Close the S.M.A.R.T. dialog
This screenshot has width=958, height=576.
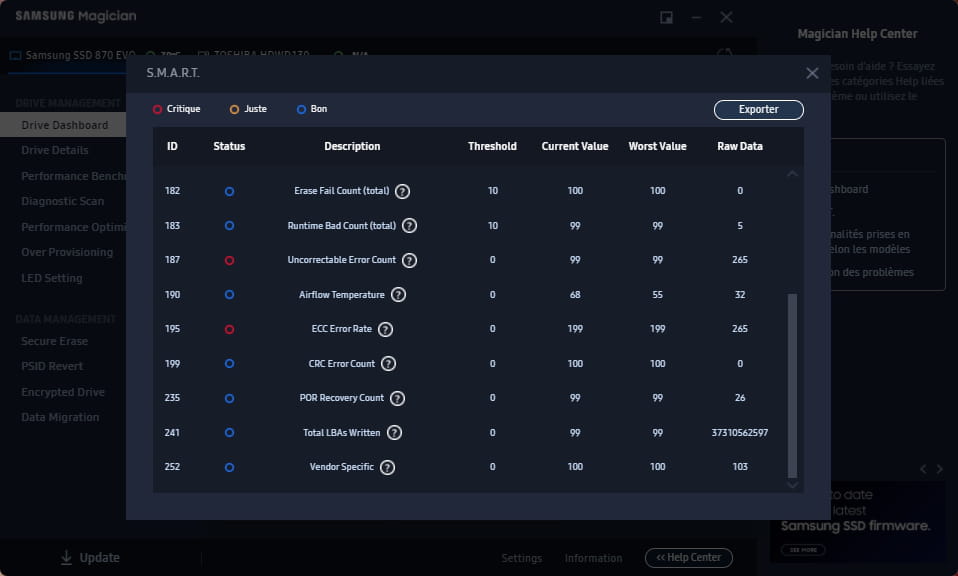click(x=812, y=73)
